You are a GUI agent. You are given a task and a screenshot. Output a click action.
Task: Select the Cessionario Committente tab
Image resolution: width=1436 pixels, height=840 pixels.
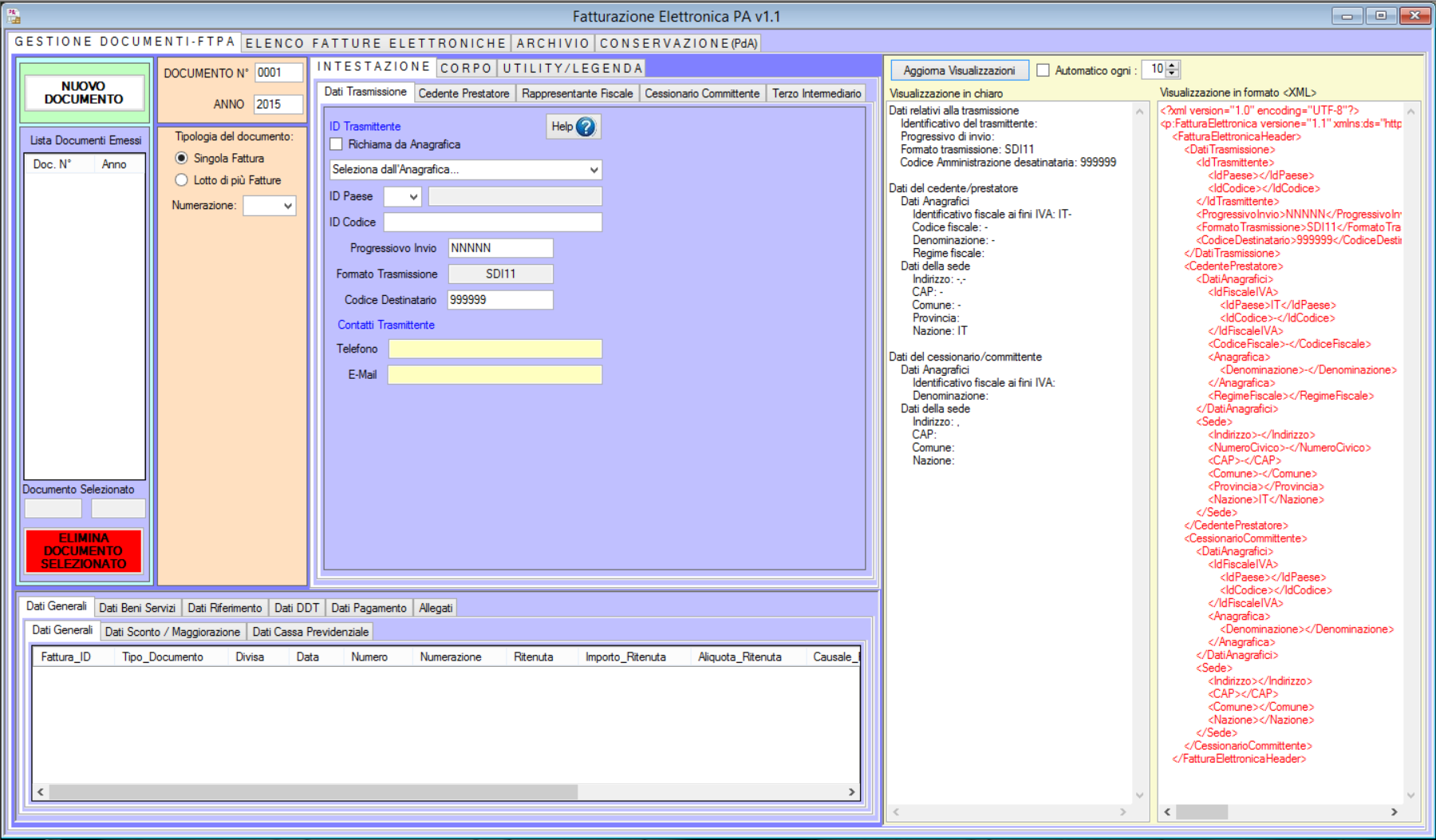(x=702, y=93)
